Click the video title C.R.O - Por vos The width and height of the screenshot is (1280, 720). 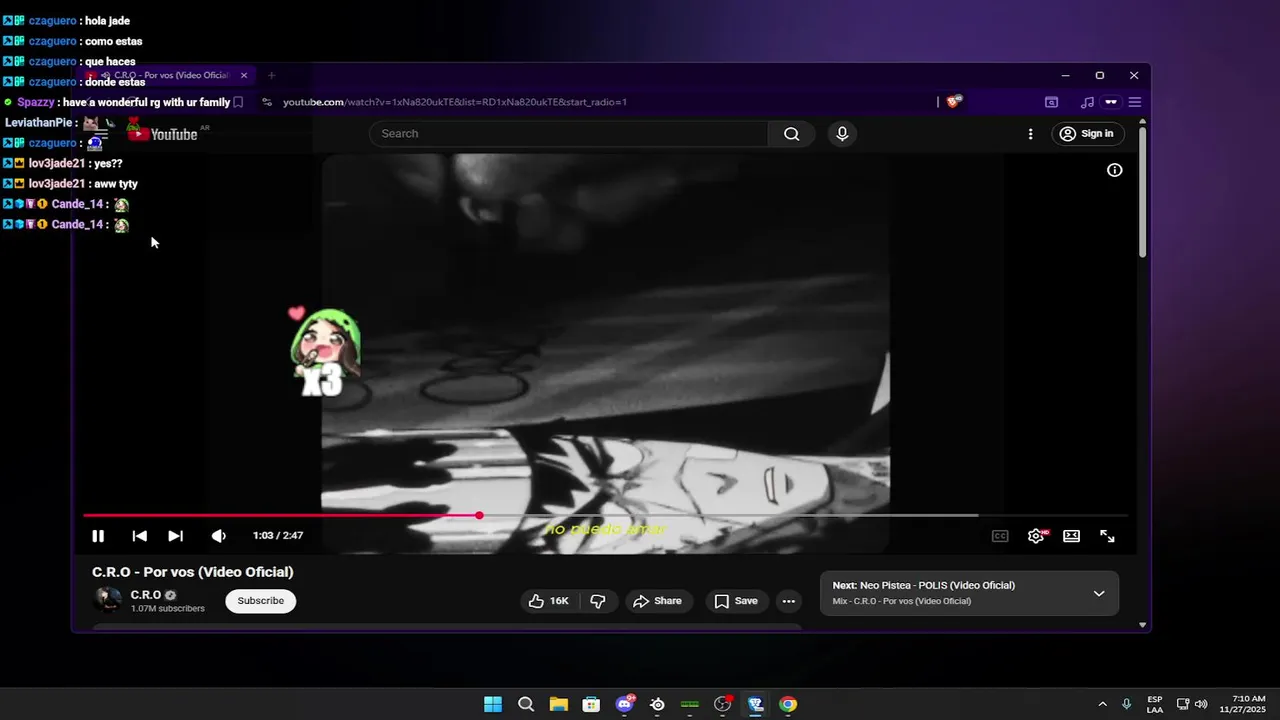pyautogui.click(x=193, y=572)
